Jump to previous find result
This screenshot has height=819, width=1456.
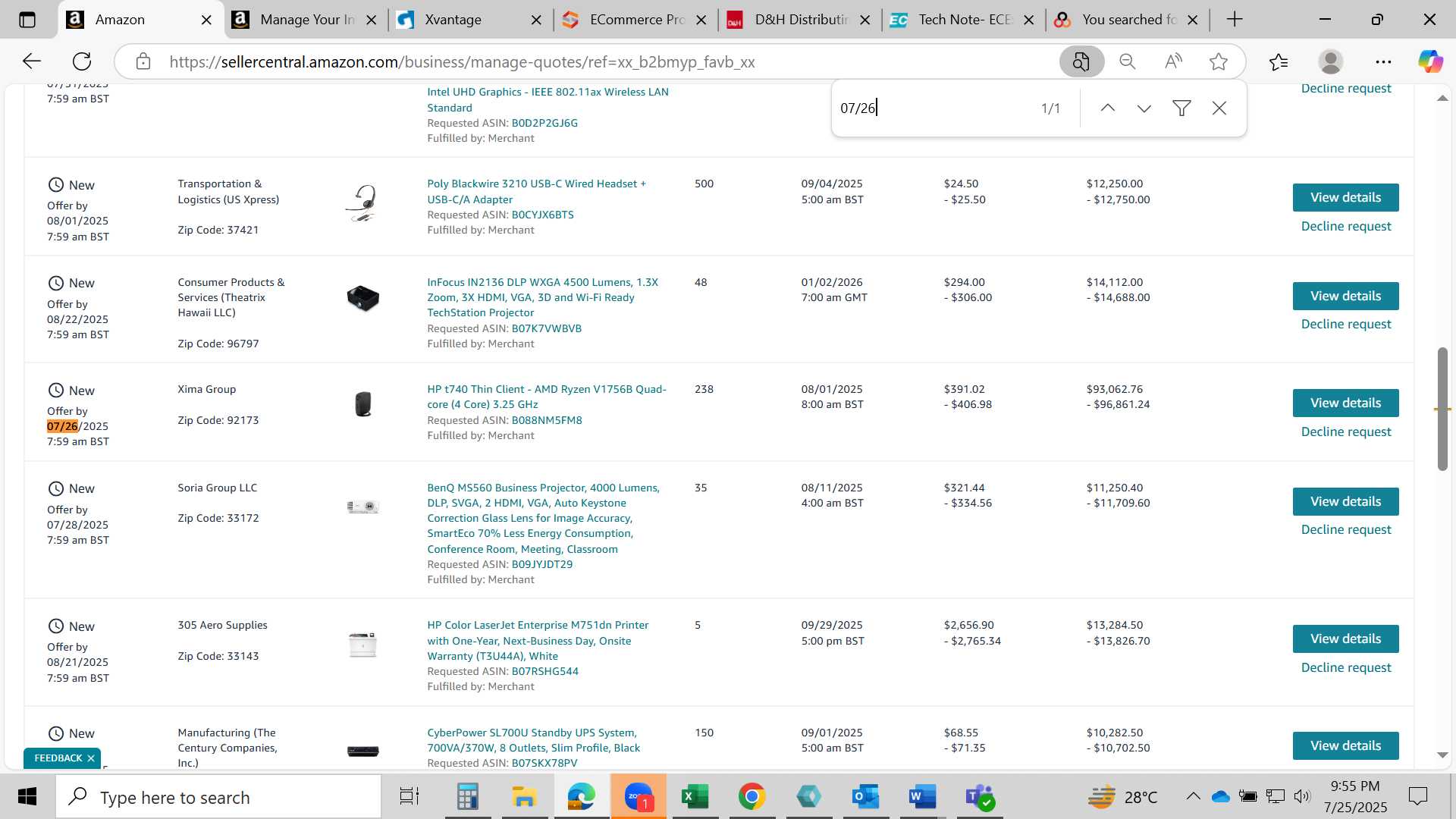pos(1108,108)
